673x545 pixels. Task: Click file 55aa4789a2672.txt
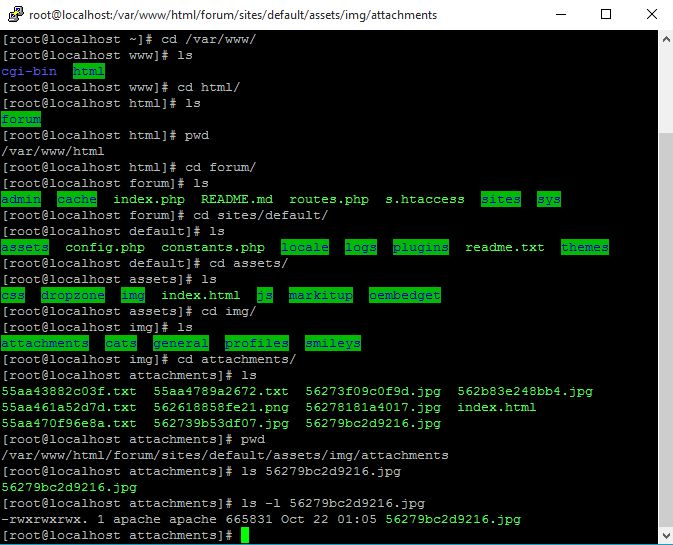(221, 391)
